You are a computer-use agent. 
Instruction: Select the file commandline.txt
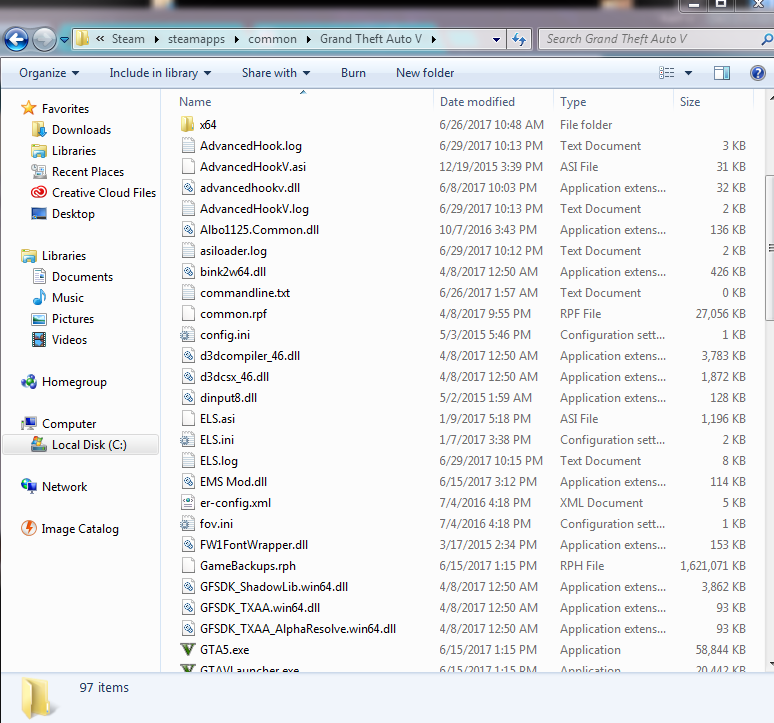(x=245, y=293)
